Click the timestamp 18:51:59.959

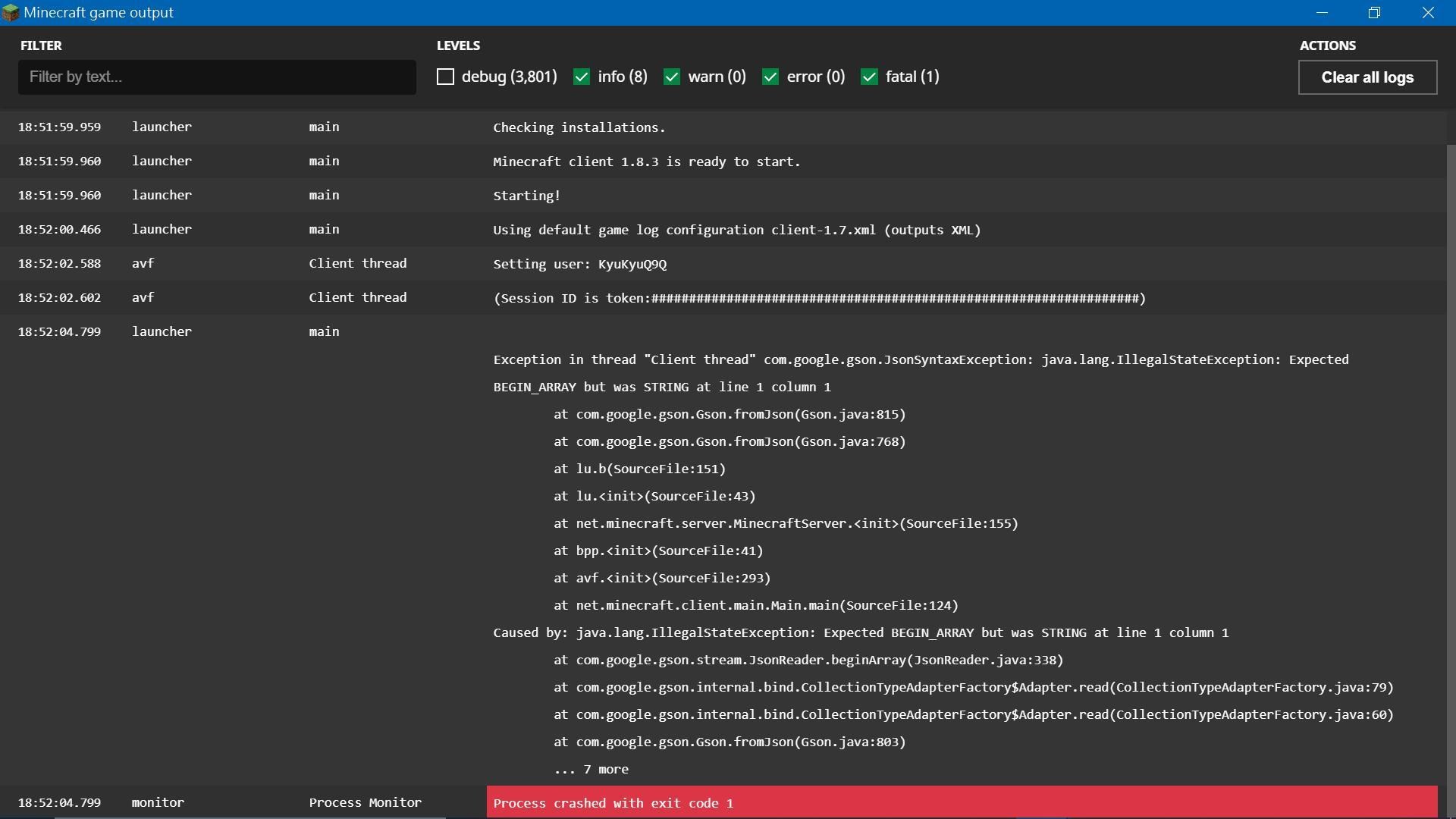(59, 127)
